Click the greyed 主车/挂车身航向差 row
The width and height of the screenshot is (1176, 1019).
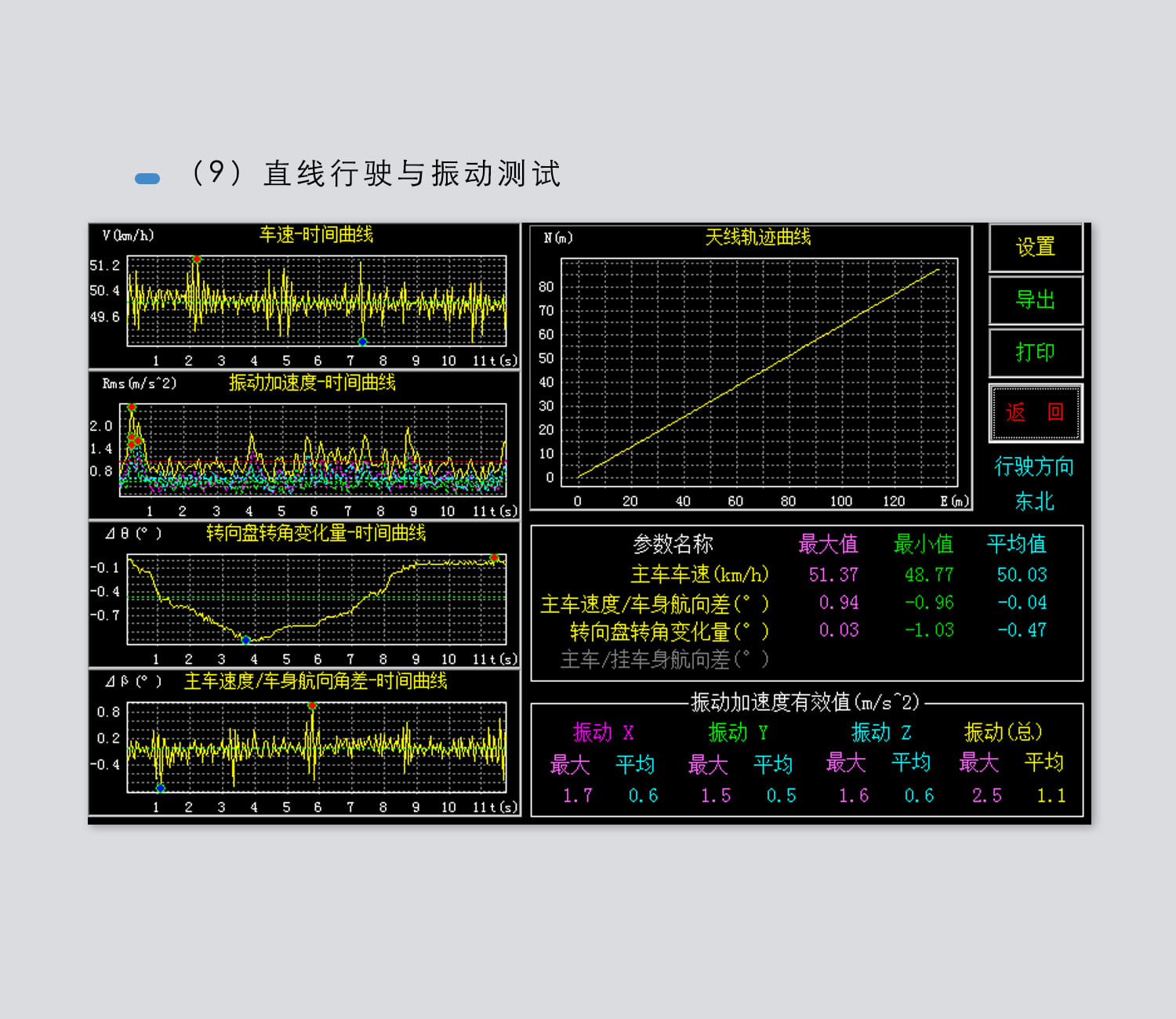664,660
